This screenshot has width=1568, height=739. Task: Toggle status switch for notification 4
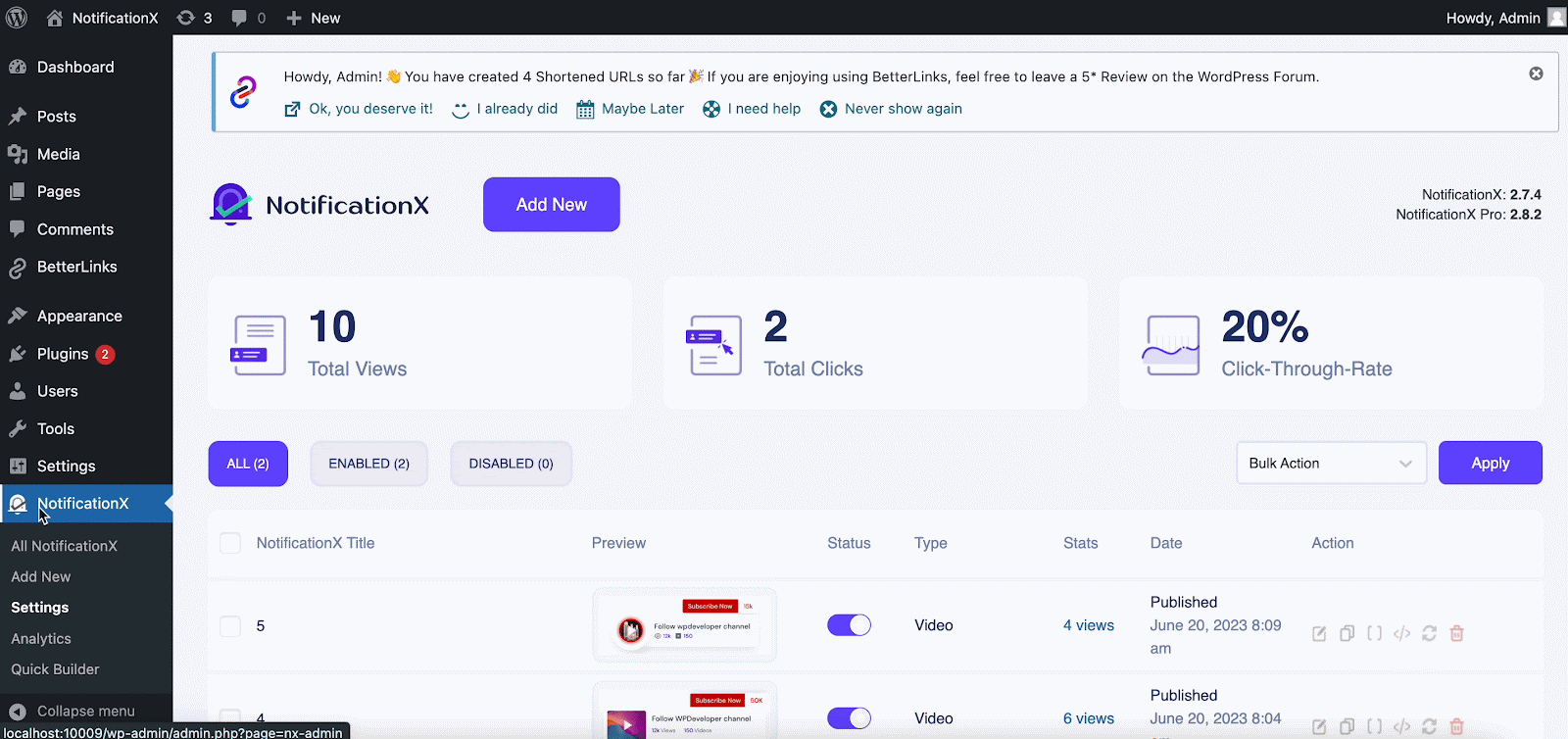coord(849,718)
